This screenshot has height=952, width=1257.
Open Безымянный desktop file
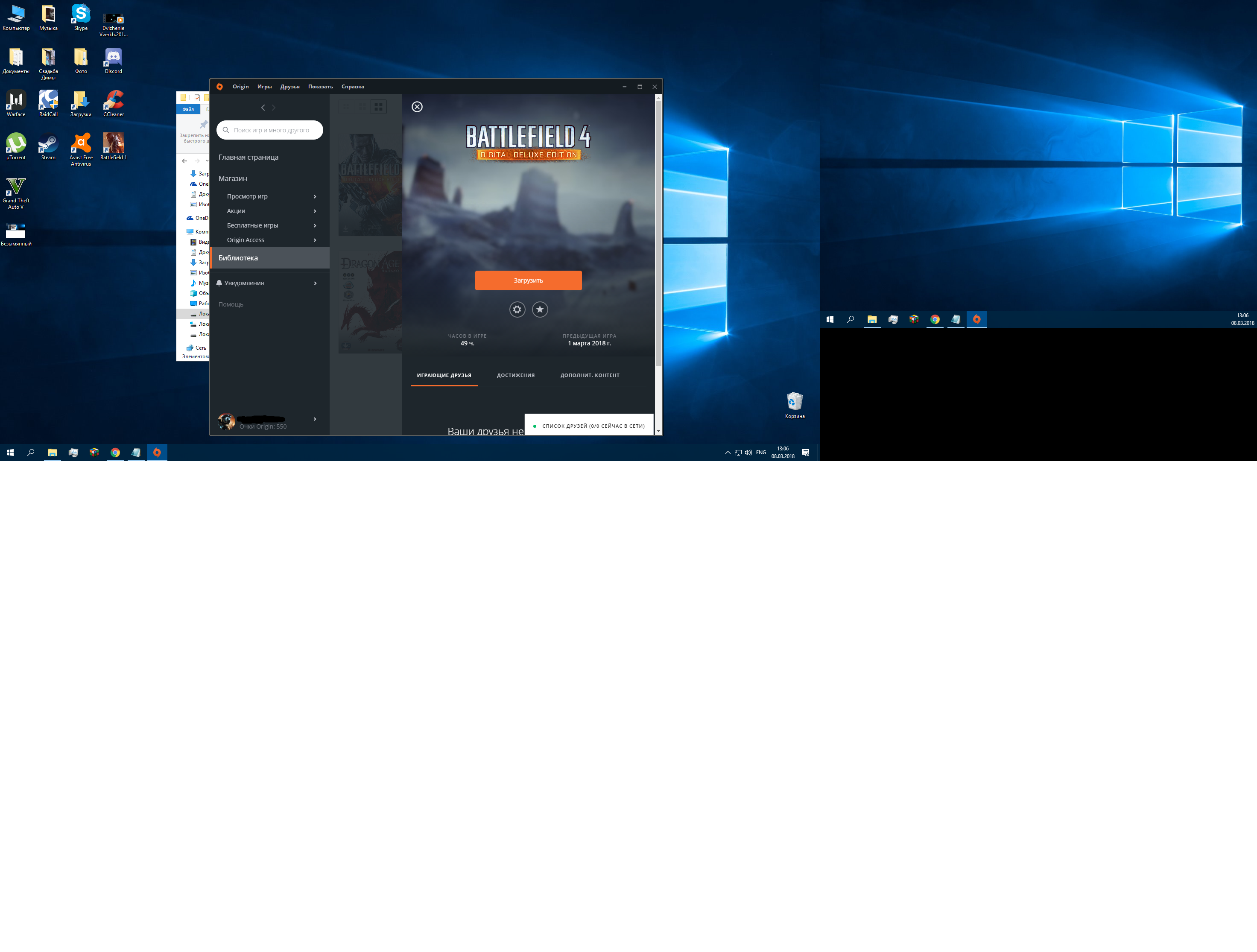[16, 235]
